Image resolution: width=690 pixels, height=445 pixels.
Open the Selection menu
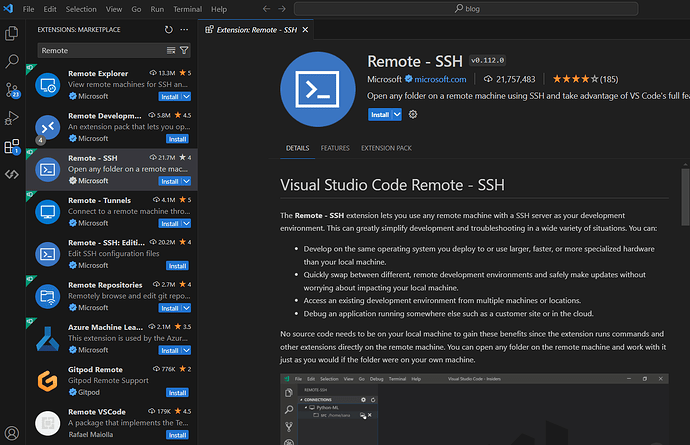[x=81, y=9]
